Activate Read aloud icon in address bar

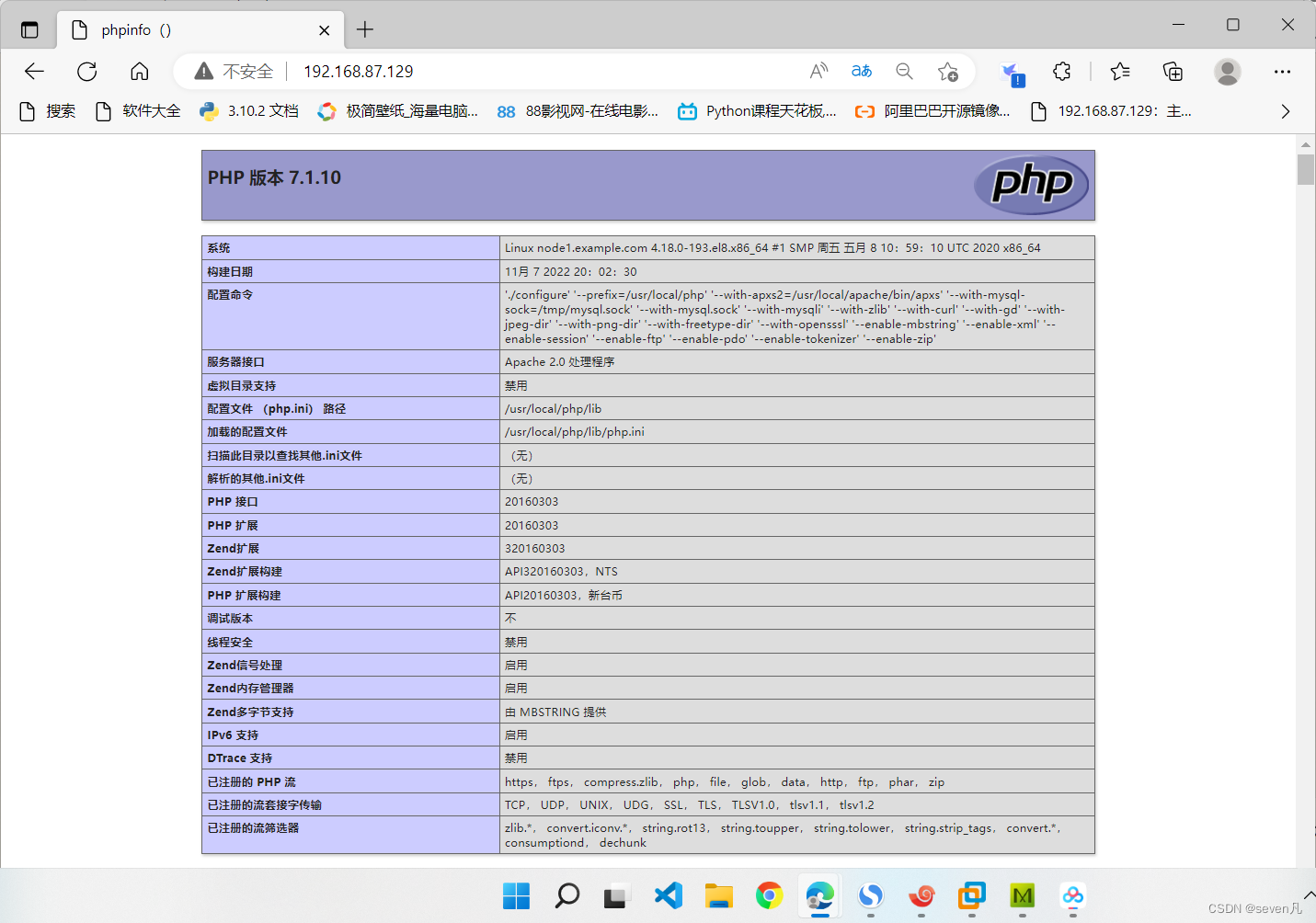818,71
